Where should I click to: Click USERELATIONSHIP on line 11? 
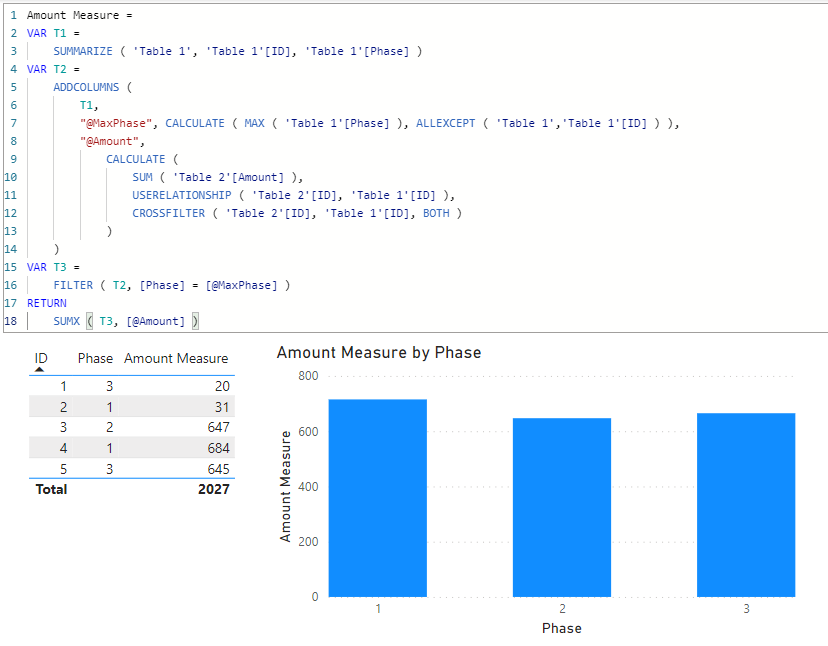(182, 195)
